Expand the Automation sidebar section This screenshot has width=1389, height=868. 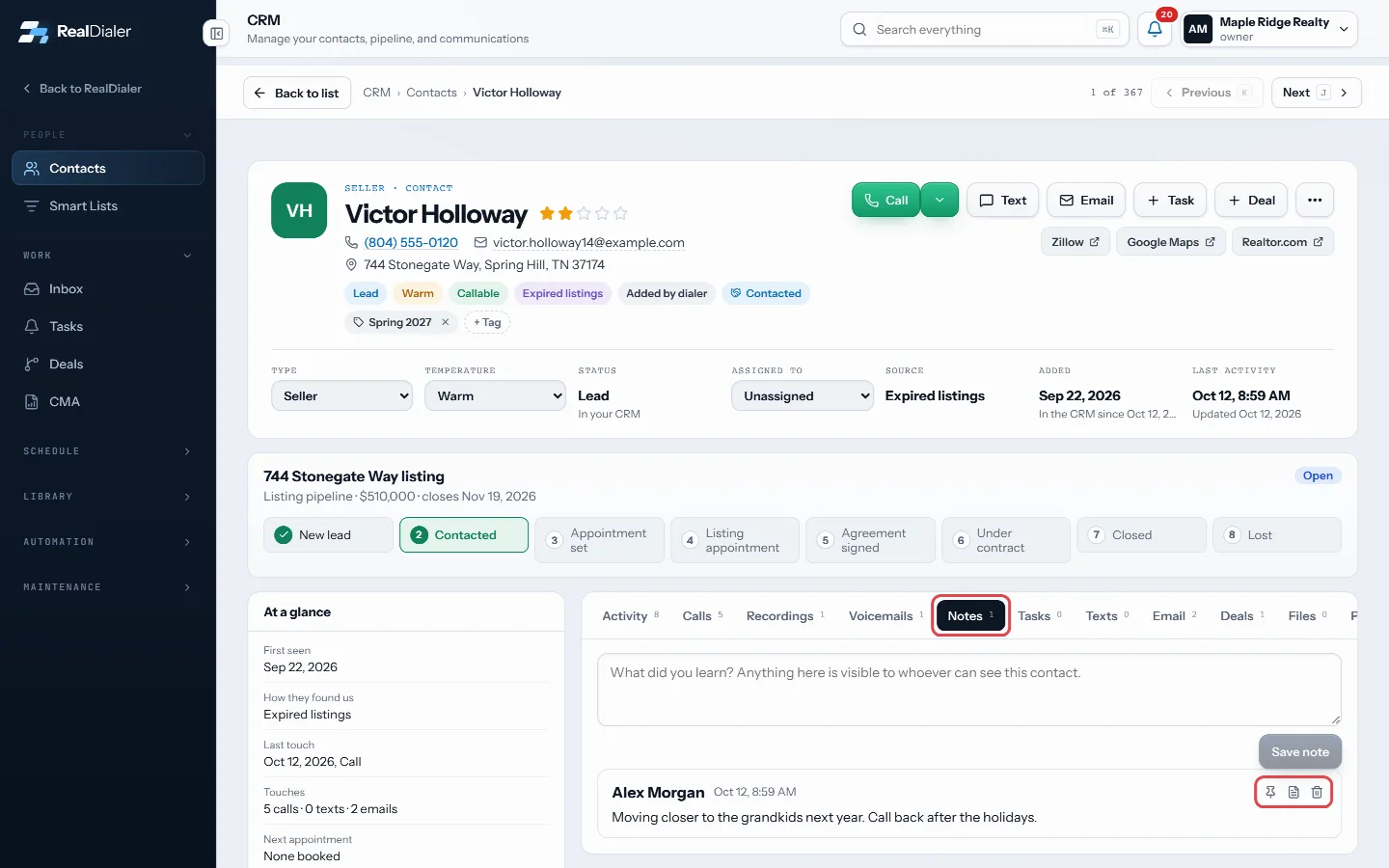(108, 542)
